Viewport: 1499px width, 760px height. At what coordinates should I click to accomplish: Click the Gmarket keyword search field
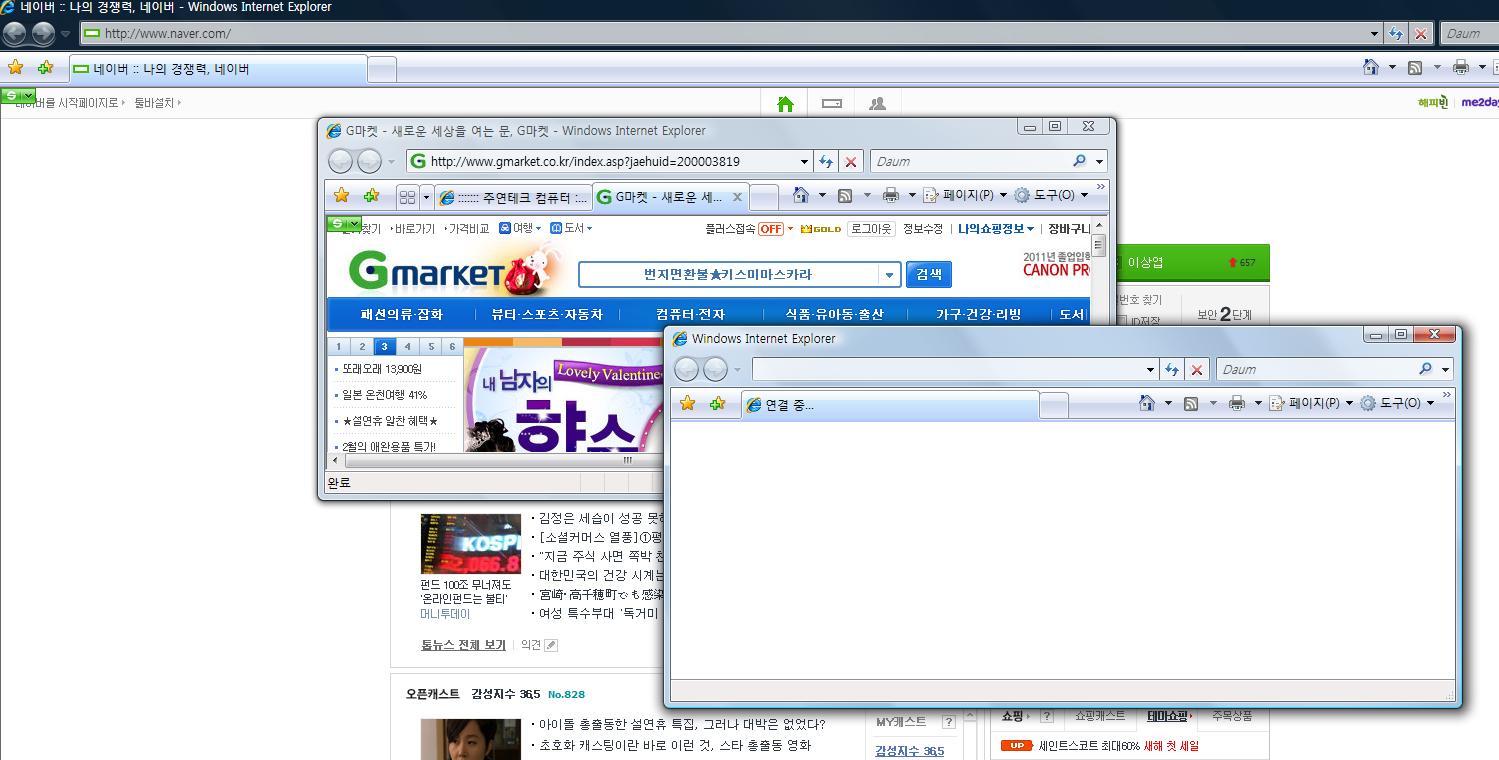coord(728,274)
